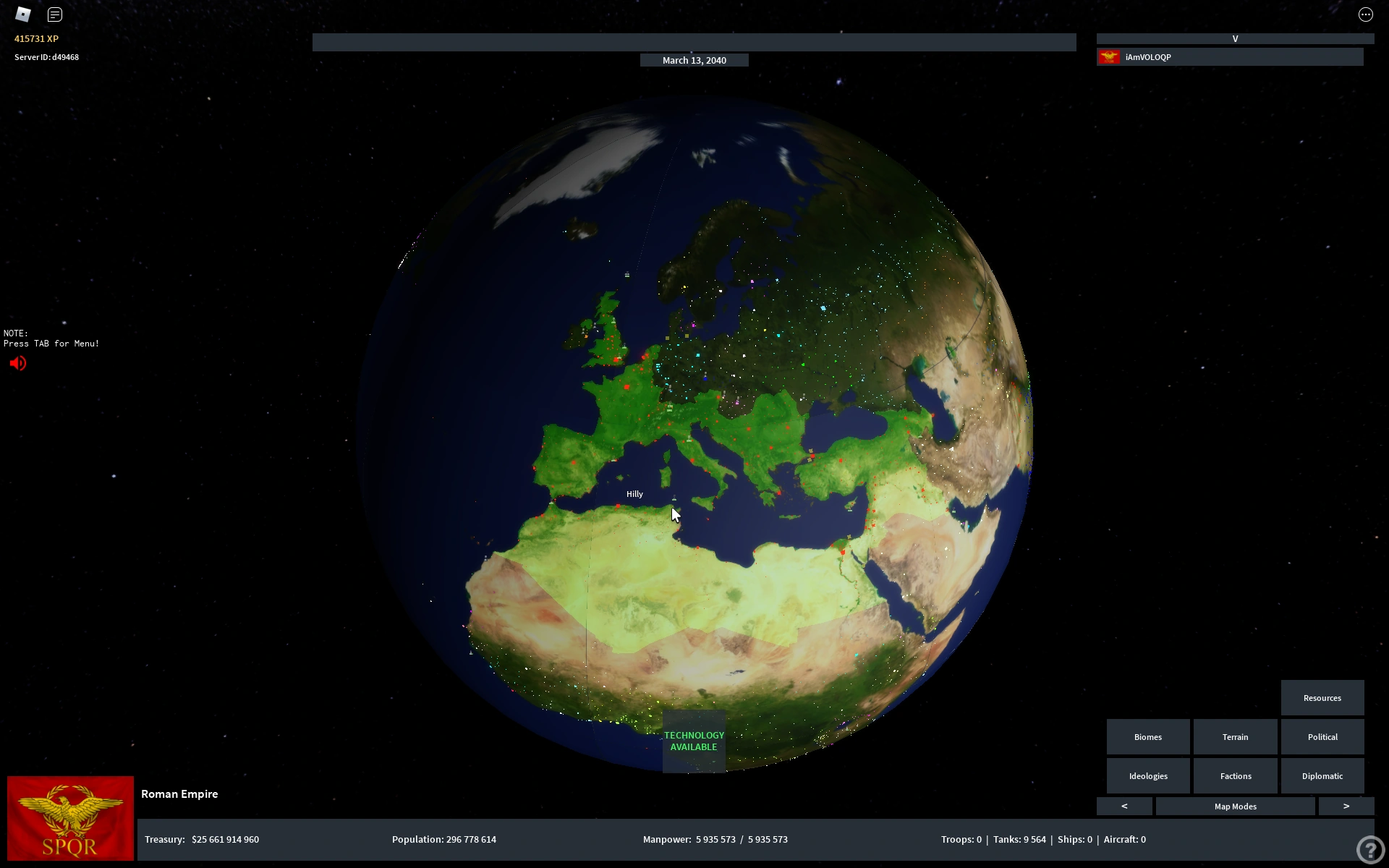Viewport: 1389px width, 868px height.
Task: Go to next panel with right arrow
Action: pyautogui.click(x=1346, y=806)
